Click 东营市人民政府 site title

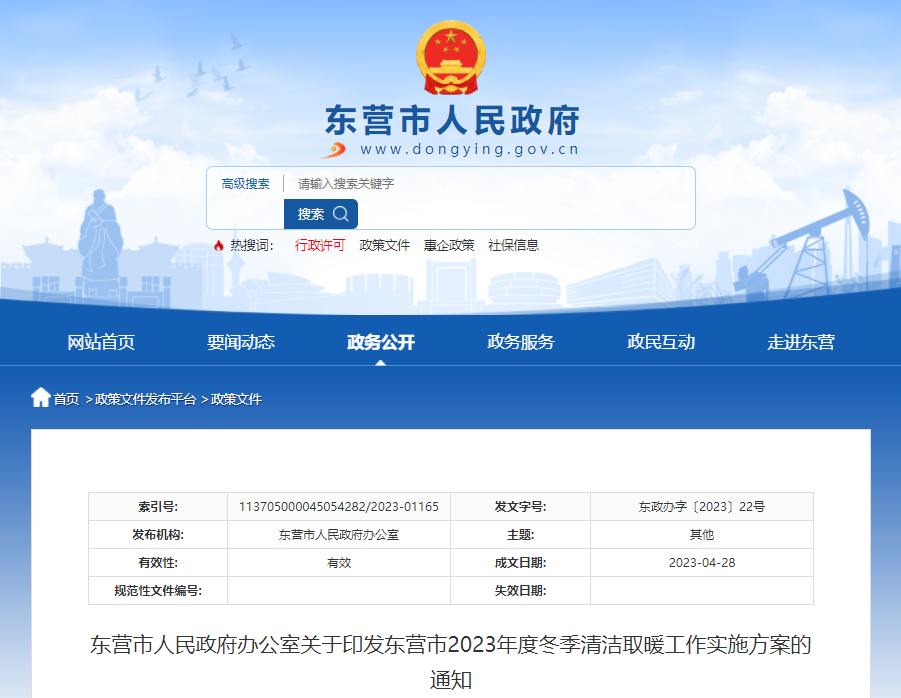[x=452, y=121]
